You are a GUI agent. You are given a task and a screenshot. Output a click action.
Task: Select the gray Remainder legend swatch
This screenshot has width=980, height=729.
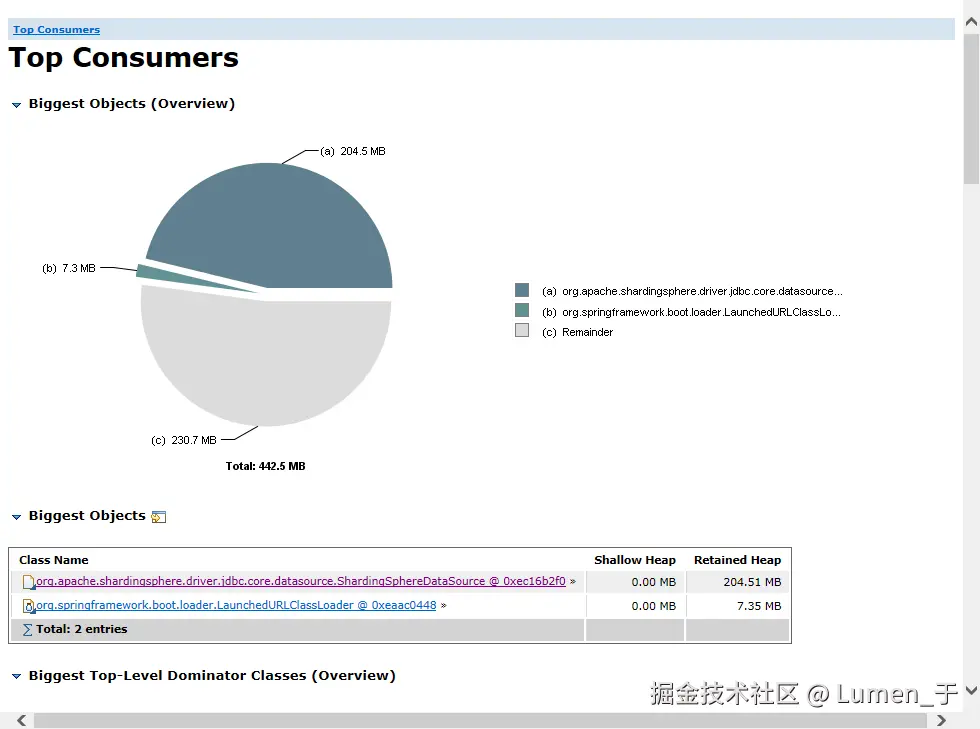coord(522,330)
